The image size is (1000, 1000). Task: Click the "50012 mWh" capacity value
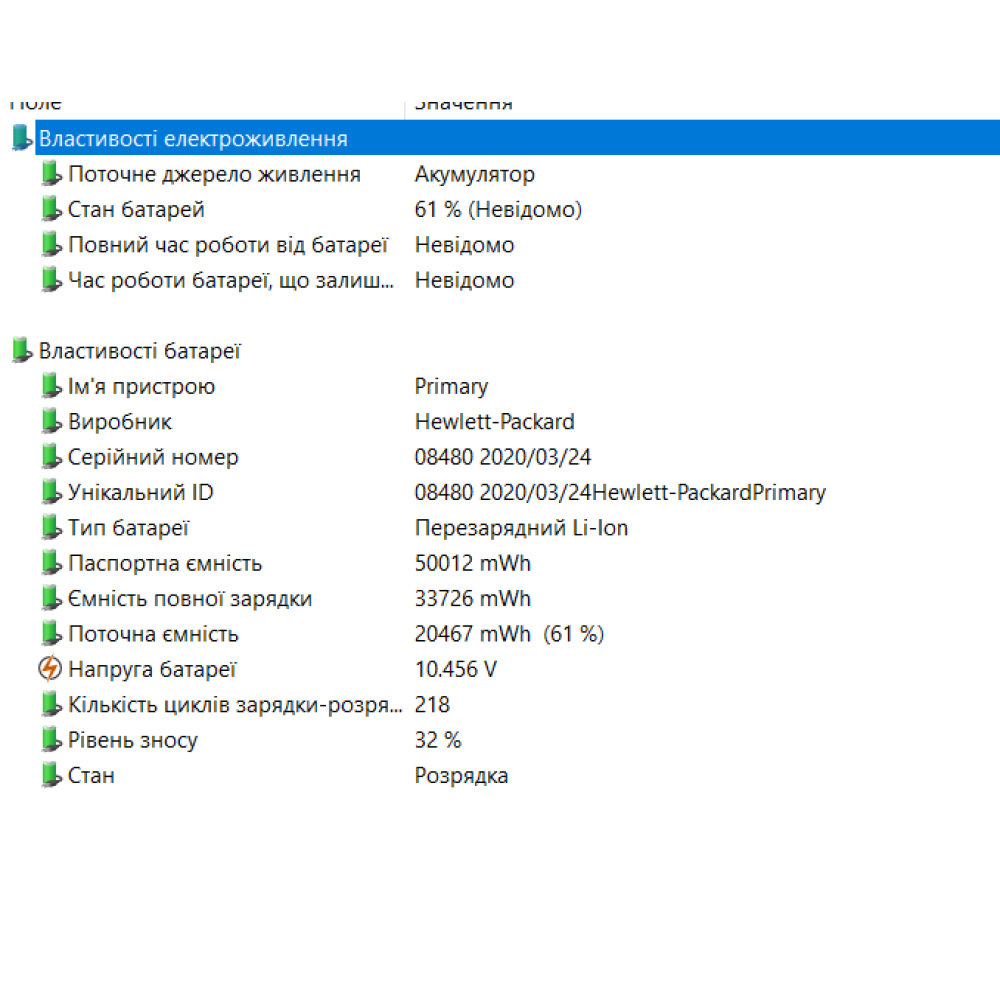[x=472, y=564]
